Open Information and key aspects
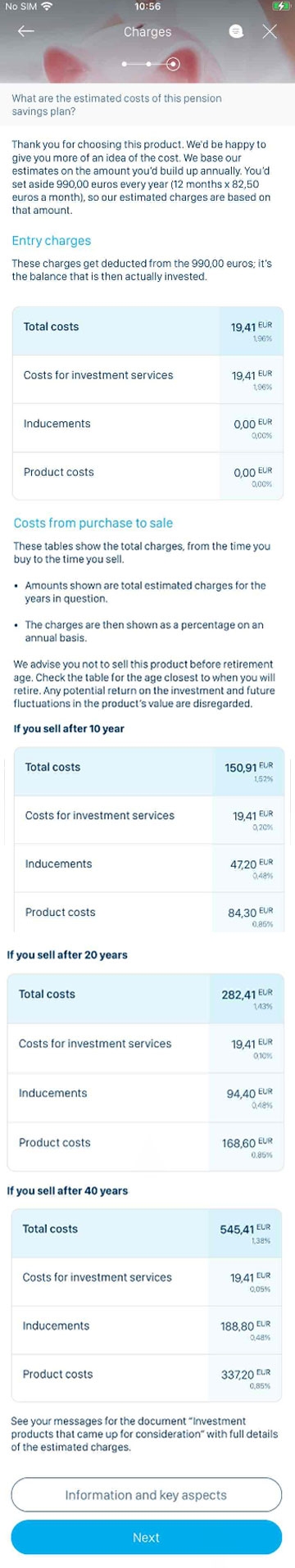 [147, 1495]
